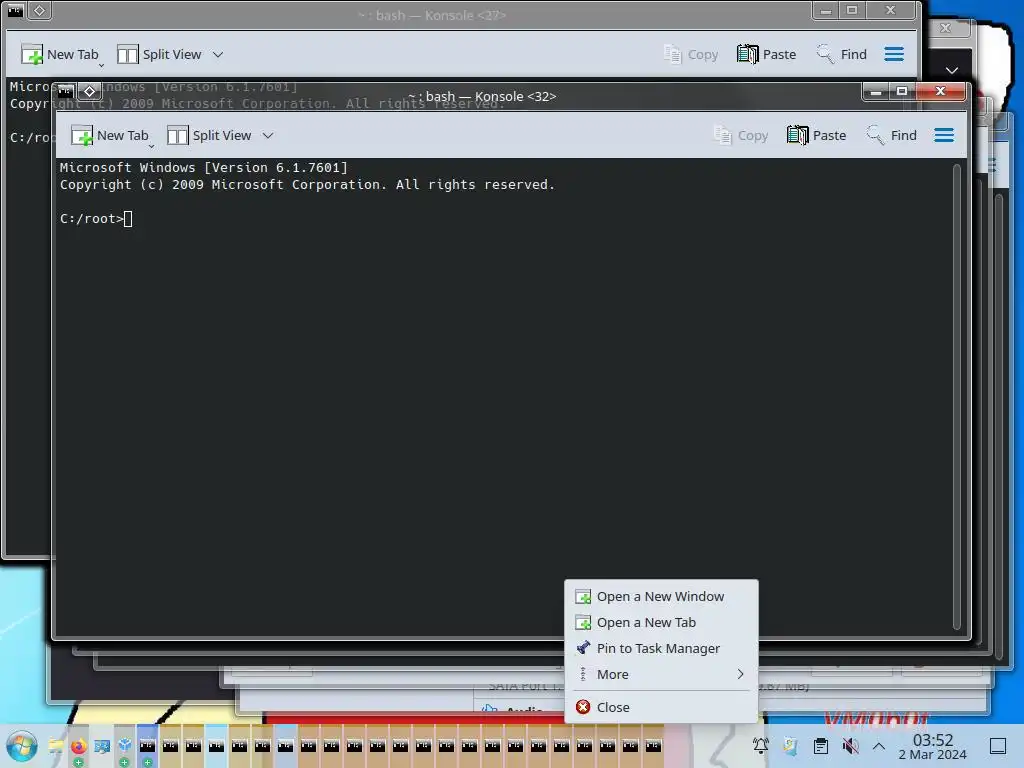Open clipboard tray icon

click(x=821, y=745)
